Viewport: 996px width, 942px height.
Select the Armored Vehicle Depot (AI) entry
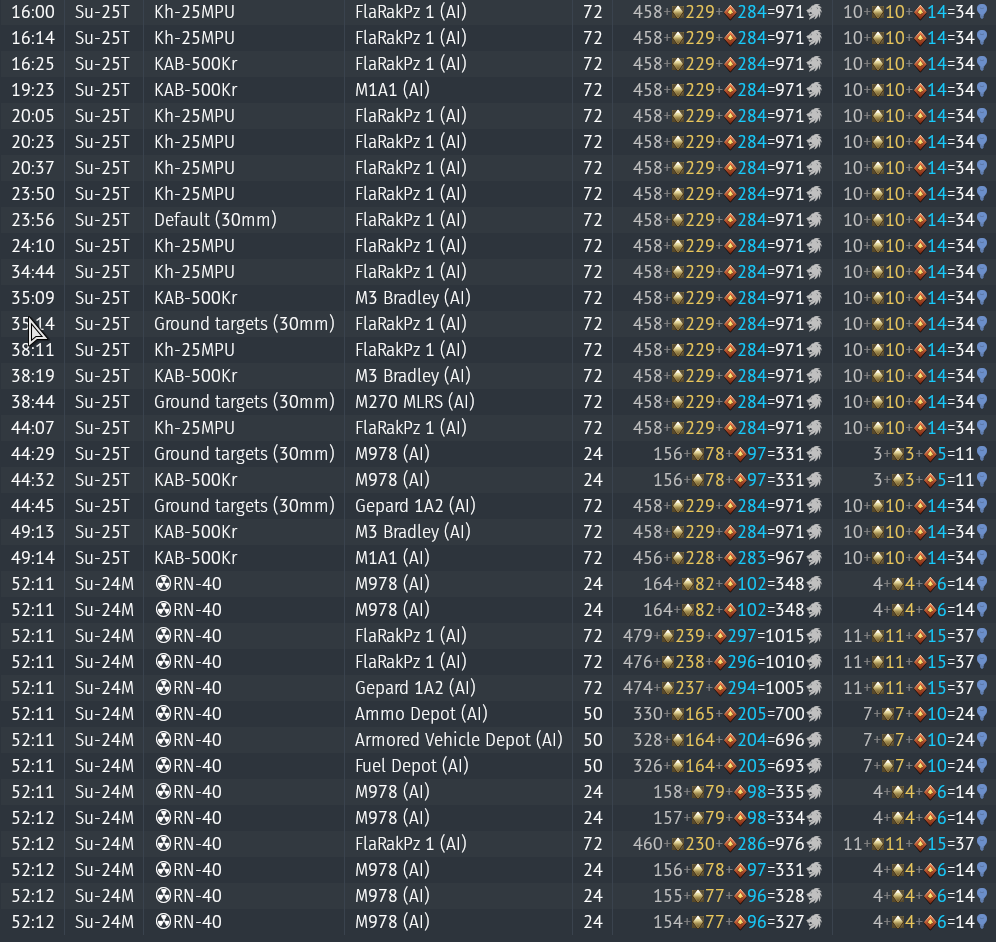pyautogui.click(x=458, y=740)
